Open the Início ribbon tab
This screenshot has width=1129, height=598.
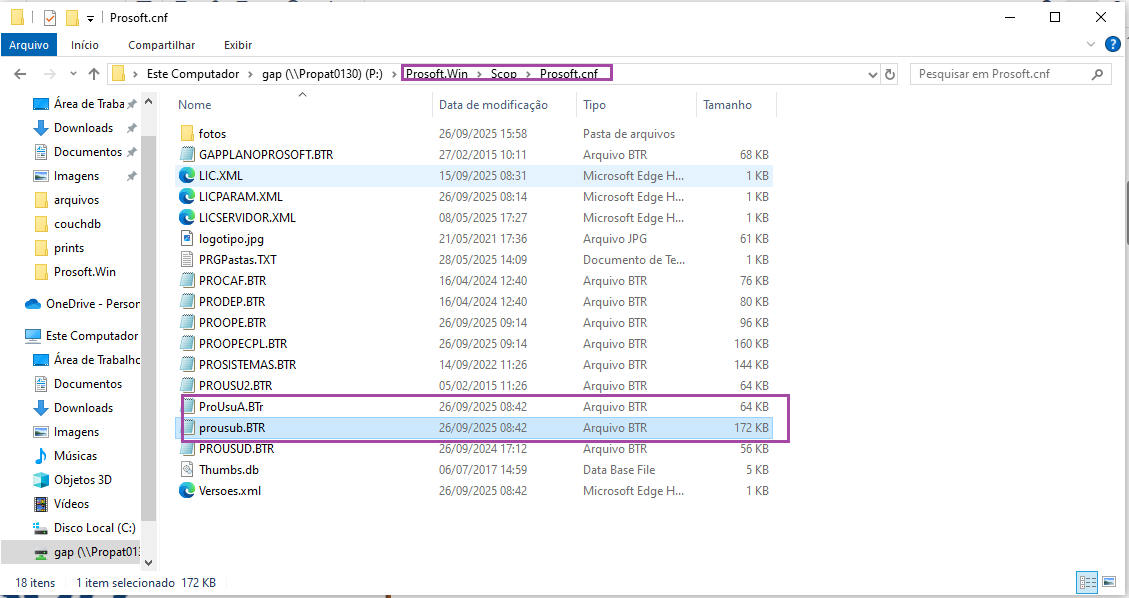[x=85, y=45]
